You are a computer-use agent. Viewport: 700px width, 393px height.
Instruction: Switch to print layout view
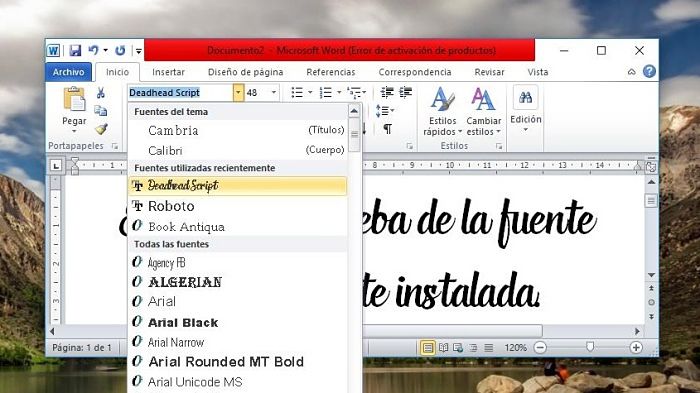tap(428, 347)
